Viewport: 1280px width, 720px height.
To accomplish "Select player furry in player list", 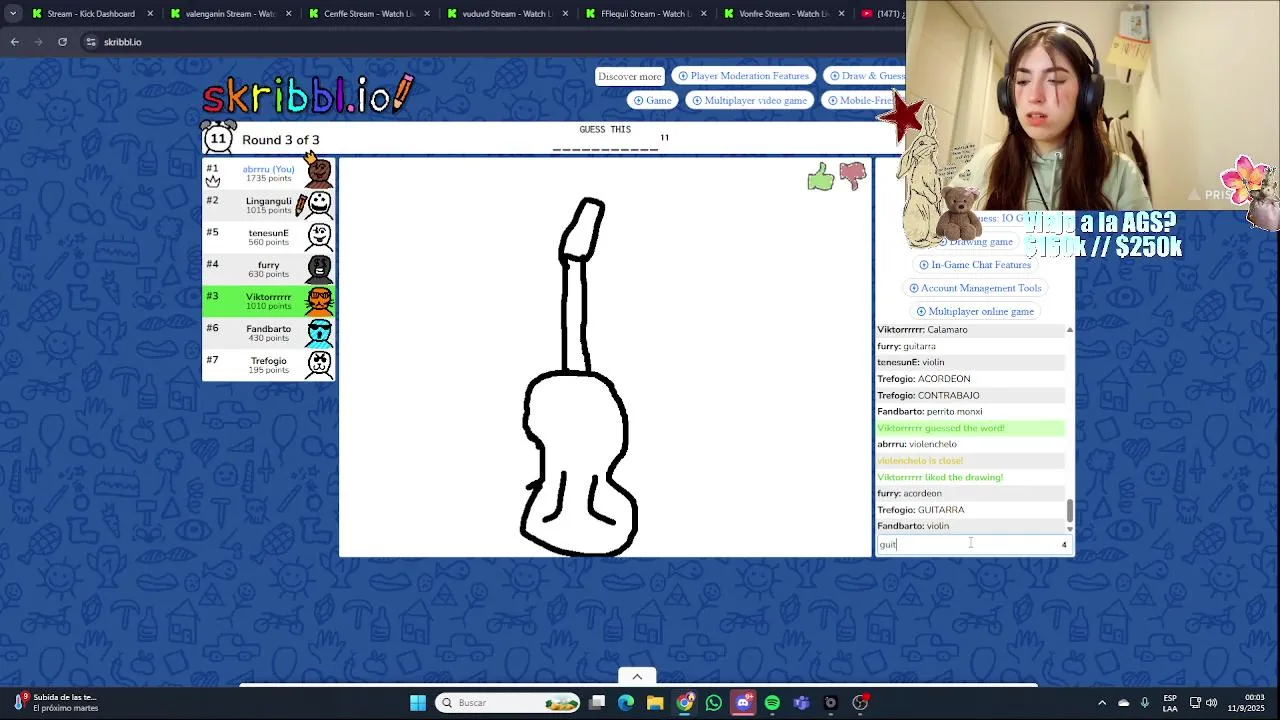I will 268,268.
